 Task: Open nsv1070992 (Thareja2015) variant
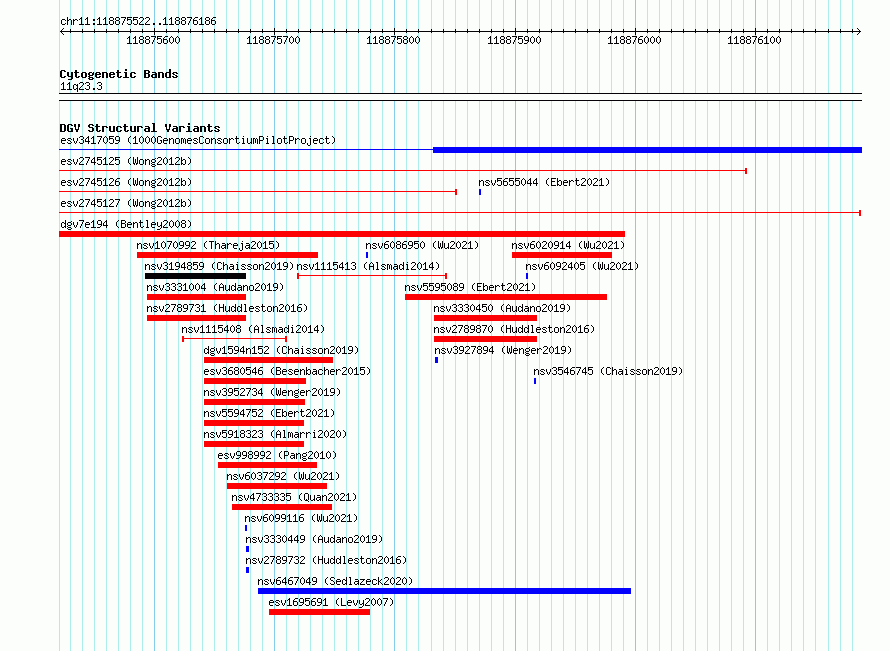[x=208, y=245]
